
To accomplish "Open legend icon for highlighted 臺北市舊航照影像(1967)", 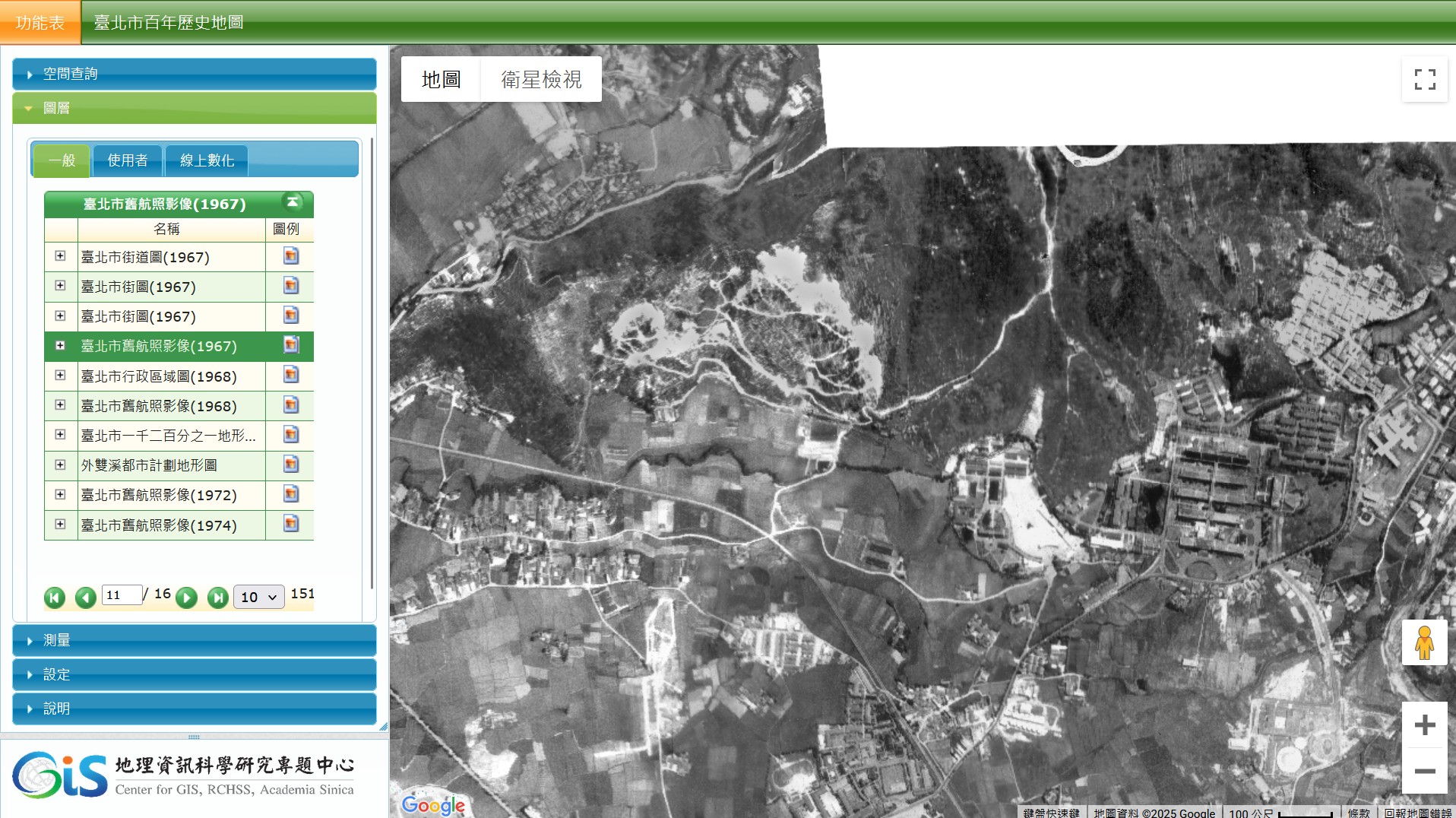I will (x=290, y=346).
